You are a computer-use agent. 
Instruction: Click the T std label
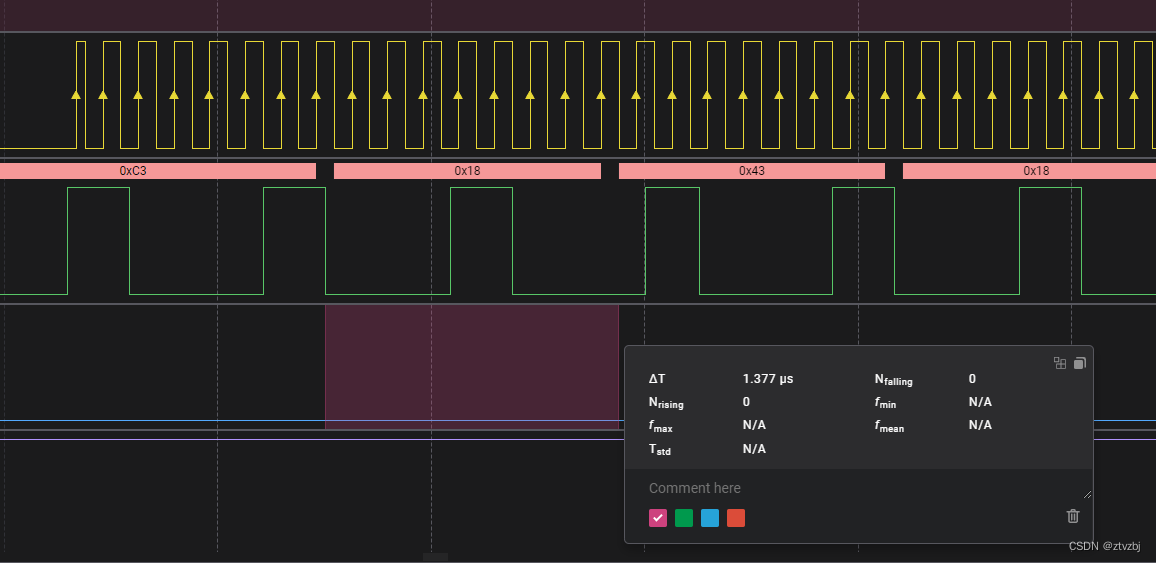(660, 450)
